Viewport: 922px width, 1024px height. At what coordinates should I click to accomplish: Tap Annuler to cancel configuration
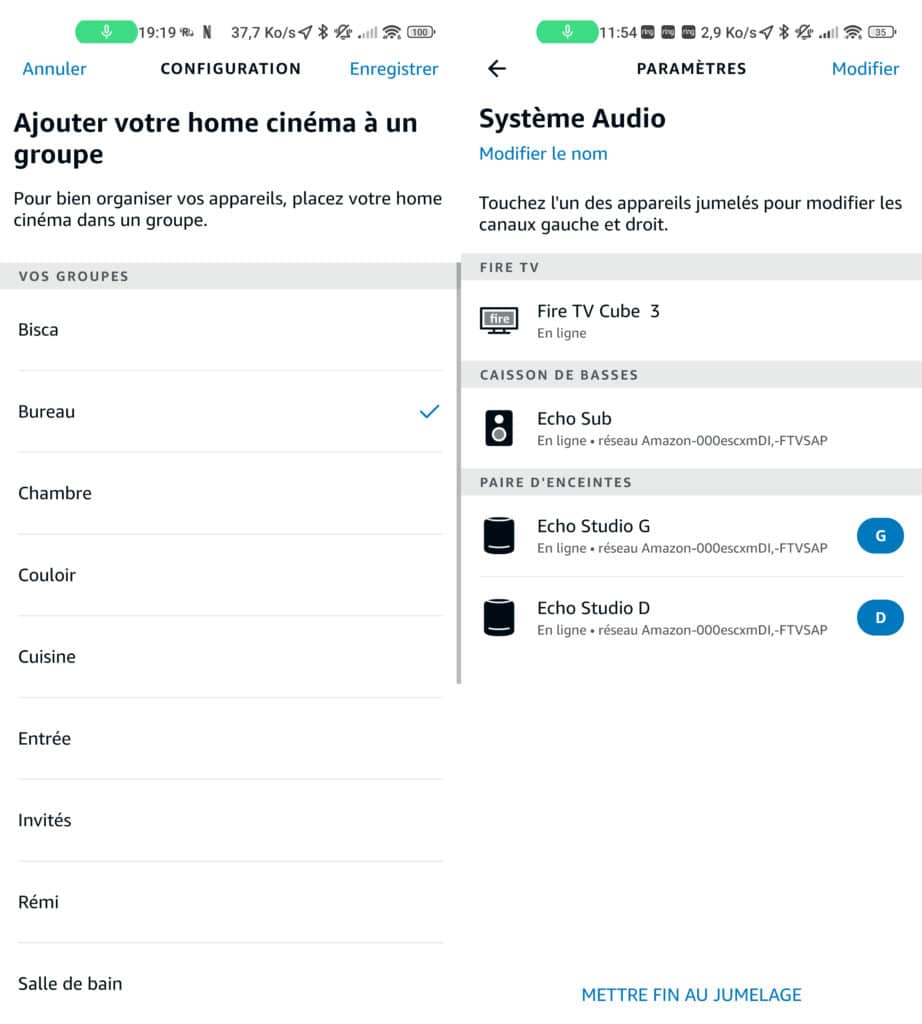coord(54,69)
